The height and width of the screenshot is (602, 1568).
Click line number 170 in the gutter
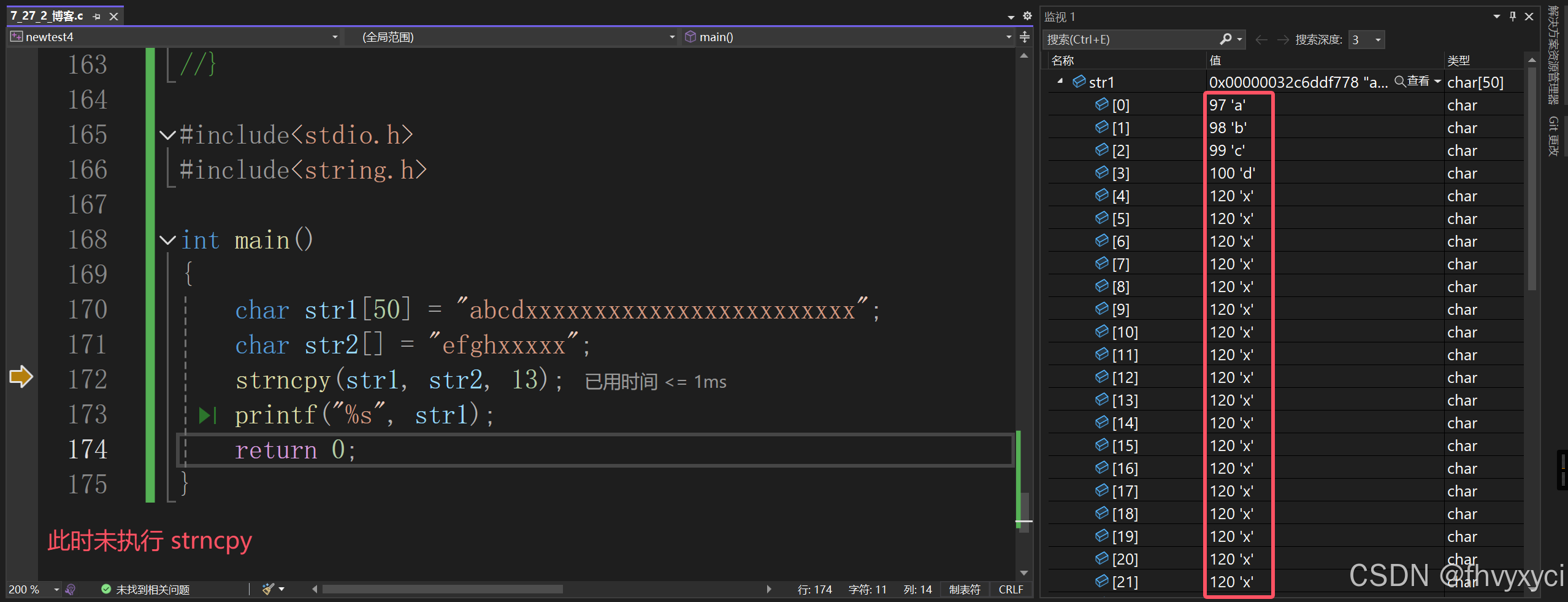pyautogui.click(x=88, y=309)
